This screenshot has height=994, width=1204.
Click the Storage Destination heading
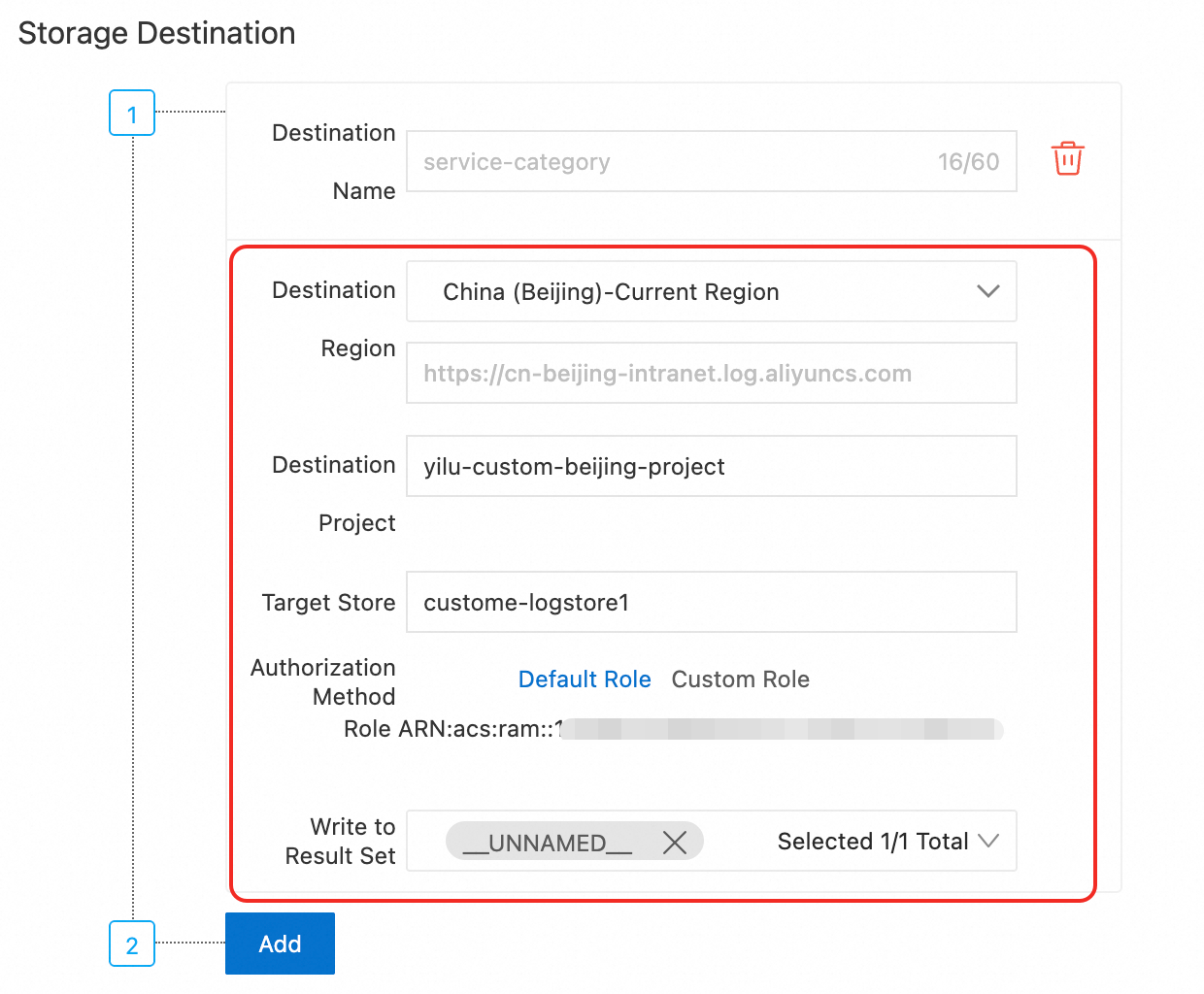(156, 33)
